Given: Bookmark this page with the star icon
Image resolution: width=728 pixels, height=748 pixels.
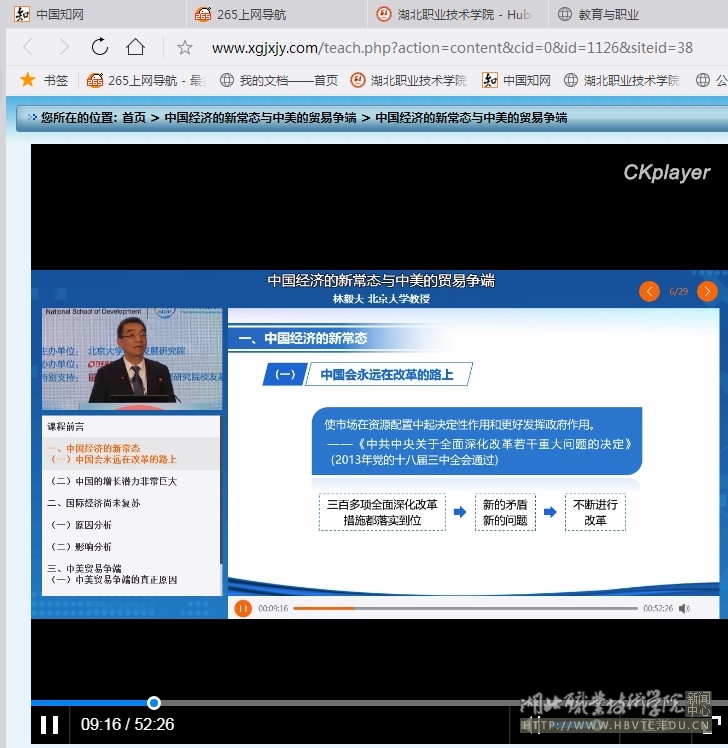Looking at the screenshot, I should click(185, 47).
